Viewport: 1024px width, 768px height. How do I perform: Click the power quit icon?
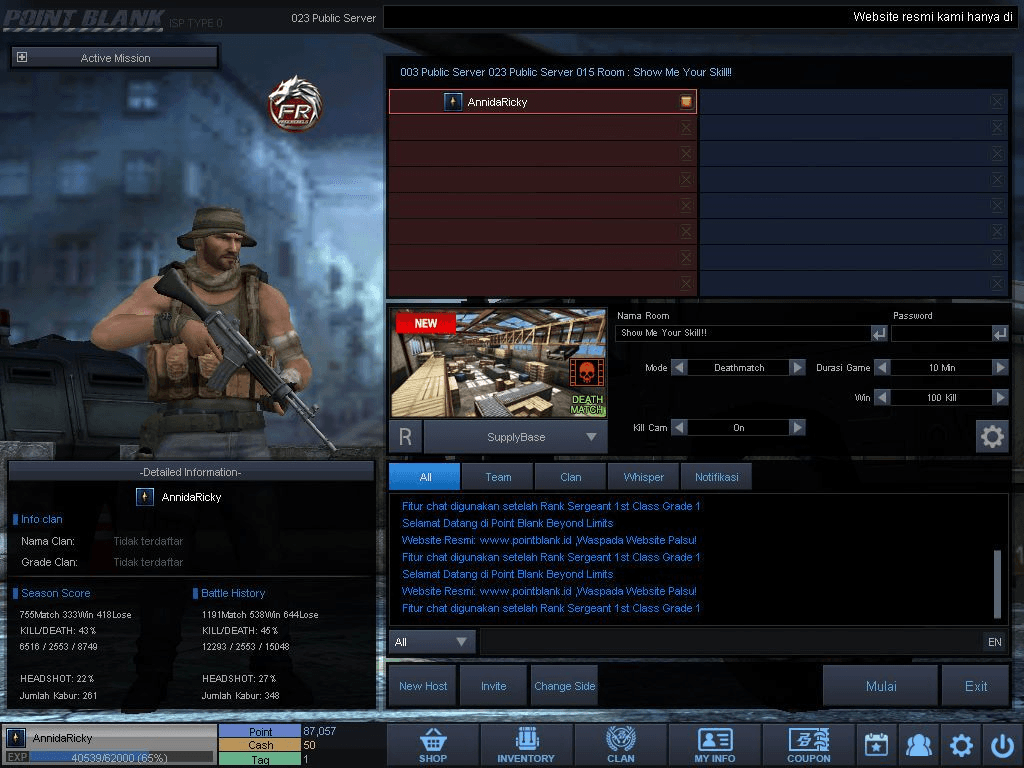(x=1002, y=744)
